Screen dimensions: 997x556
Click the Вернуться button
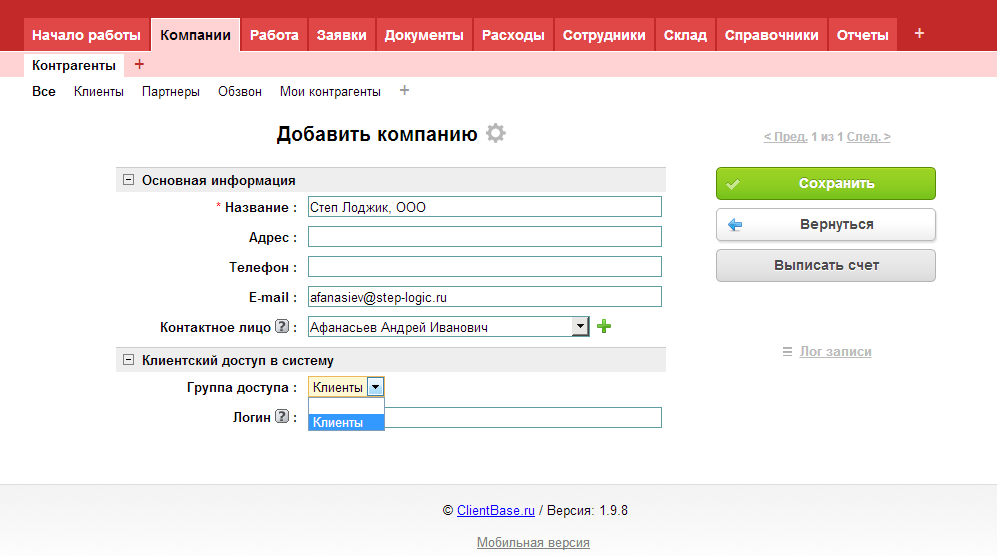pyautogui.click(x=825, y=225)
